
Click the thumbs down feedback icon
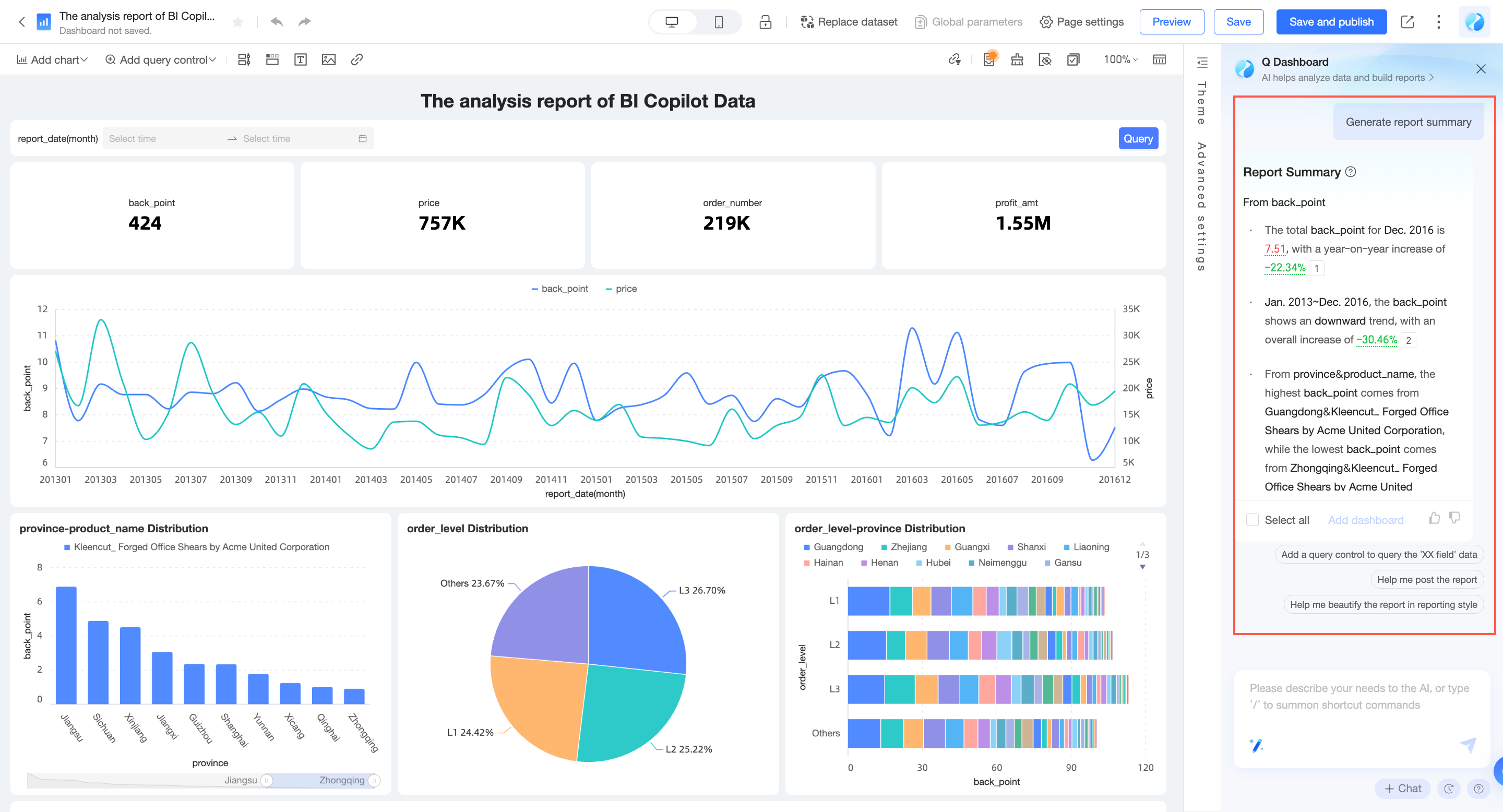point(1454,518)
